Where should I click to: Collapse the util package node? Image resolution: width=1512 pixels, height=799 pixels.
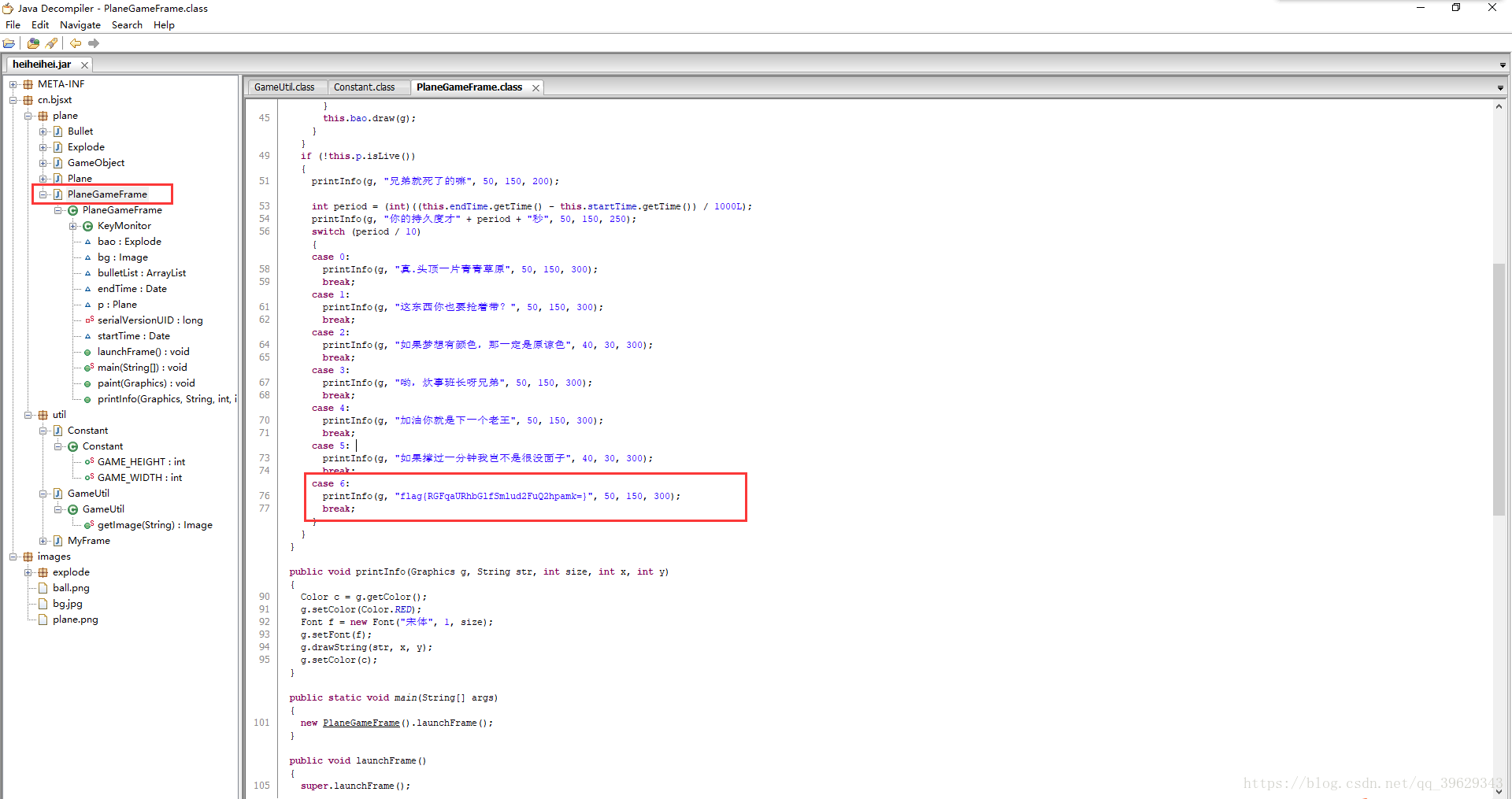[x=28, y=415]
